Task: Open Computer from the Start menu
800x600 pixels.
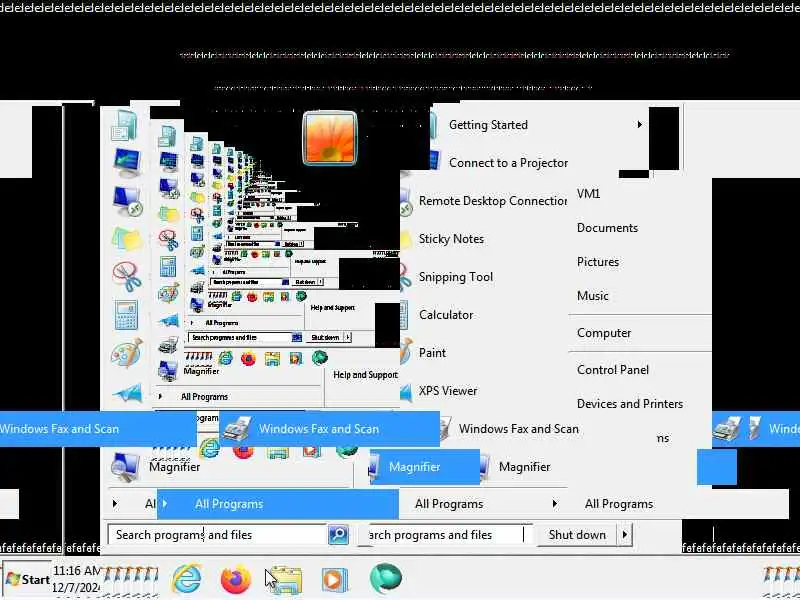Action: coord(604,333)
